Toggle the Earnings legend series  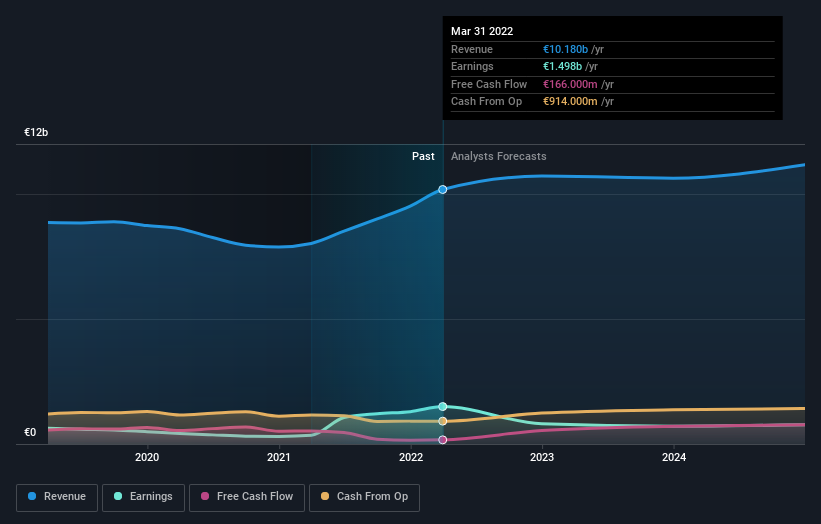143,497
